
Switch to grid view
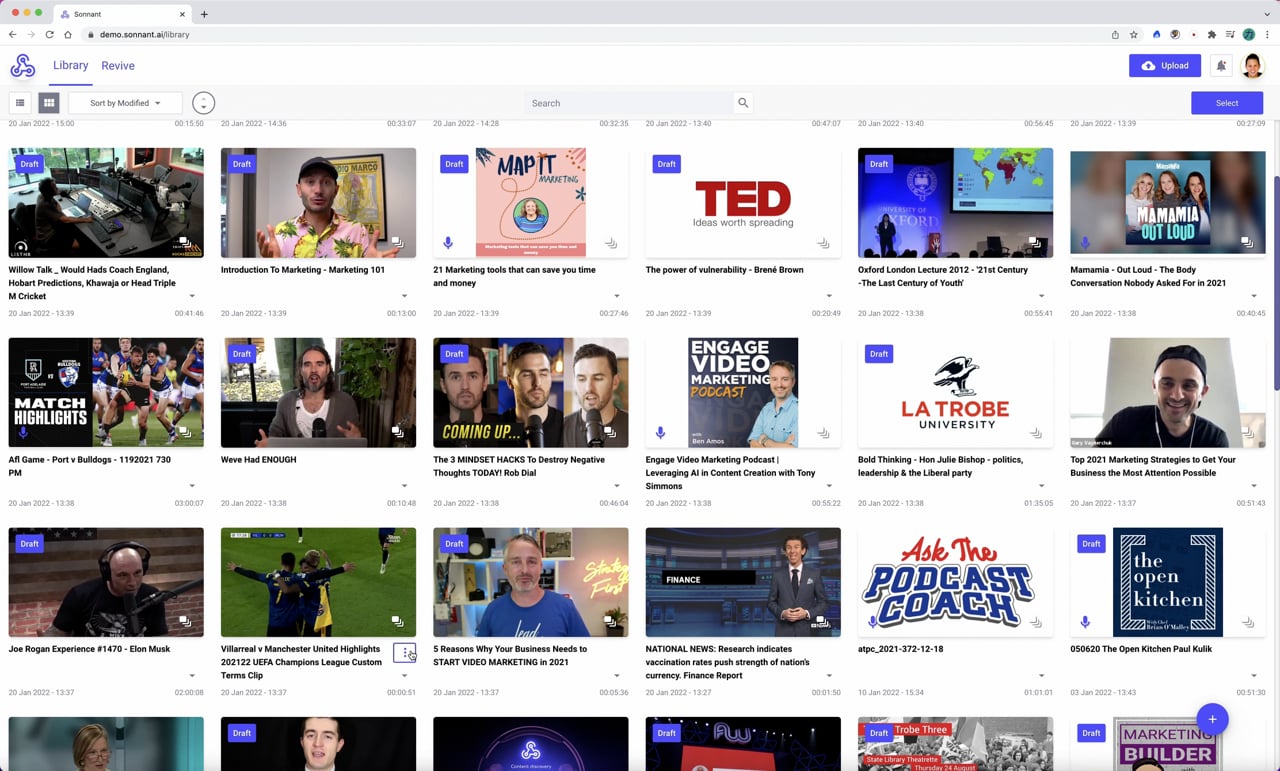[49, 103]
